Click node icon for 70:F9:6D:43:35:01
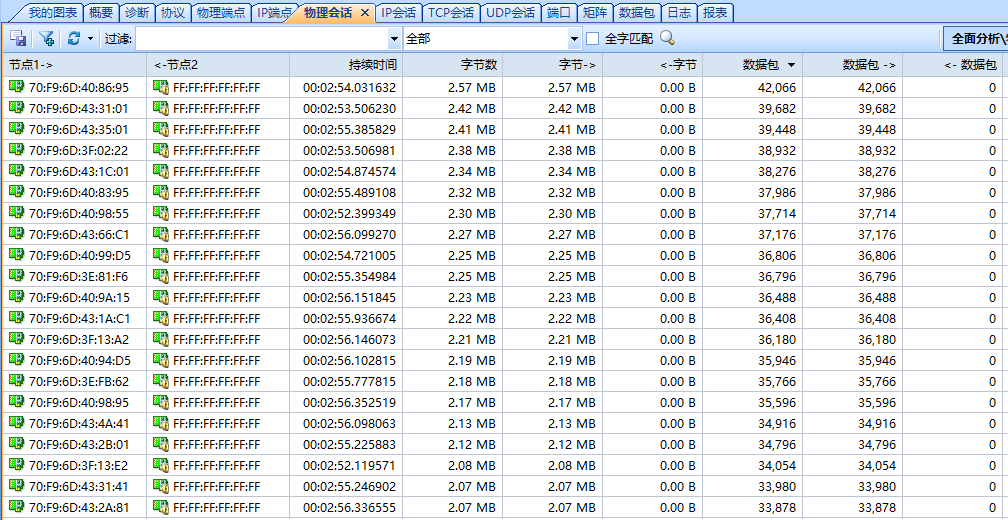This screenshot has height=520, width=1008. pos(16,129)
